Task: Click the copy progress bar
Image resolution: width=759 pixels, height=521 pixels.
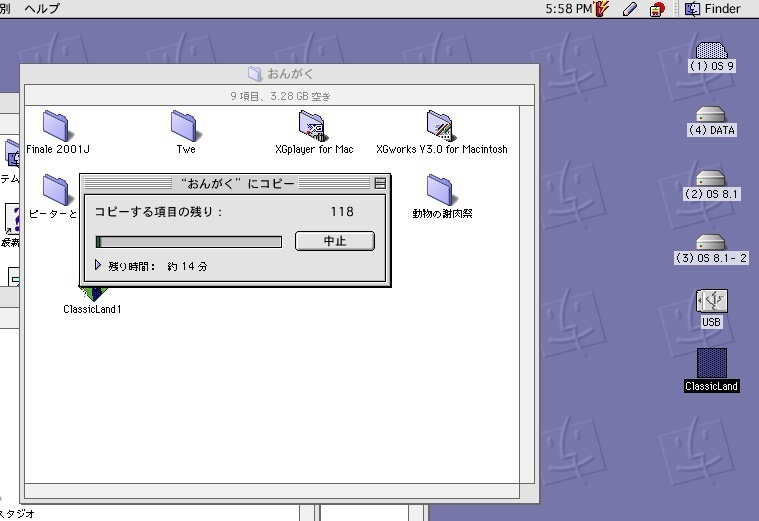Action: point(189,242)
